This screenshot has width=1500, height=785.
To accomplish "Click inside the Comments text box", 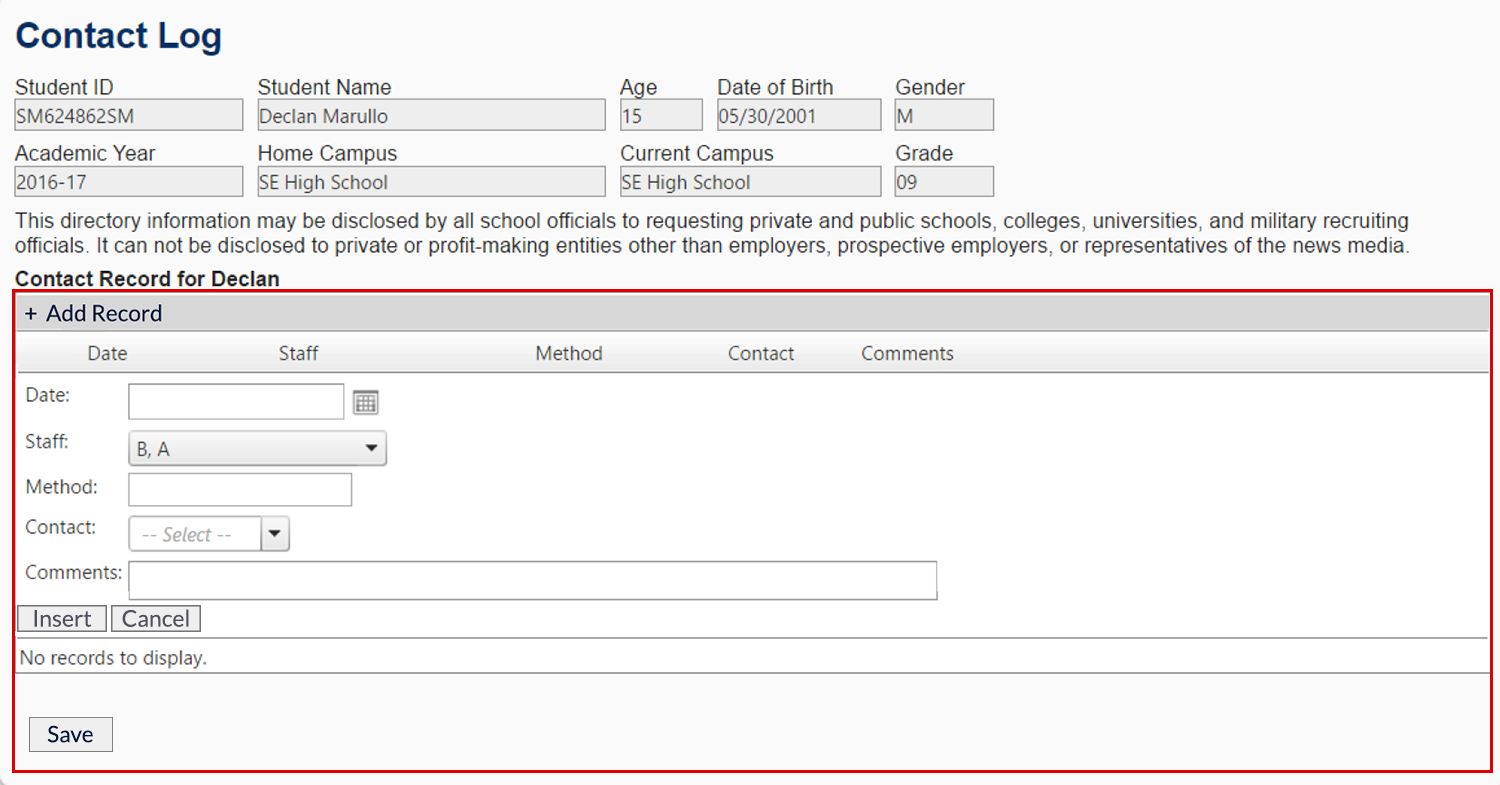I will coord(532,580).
